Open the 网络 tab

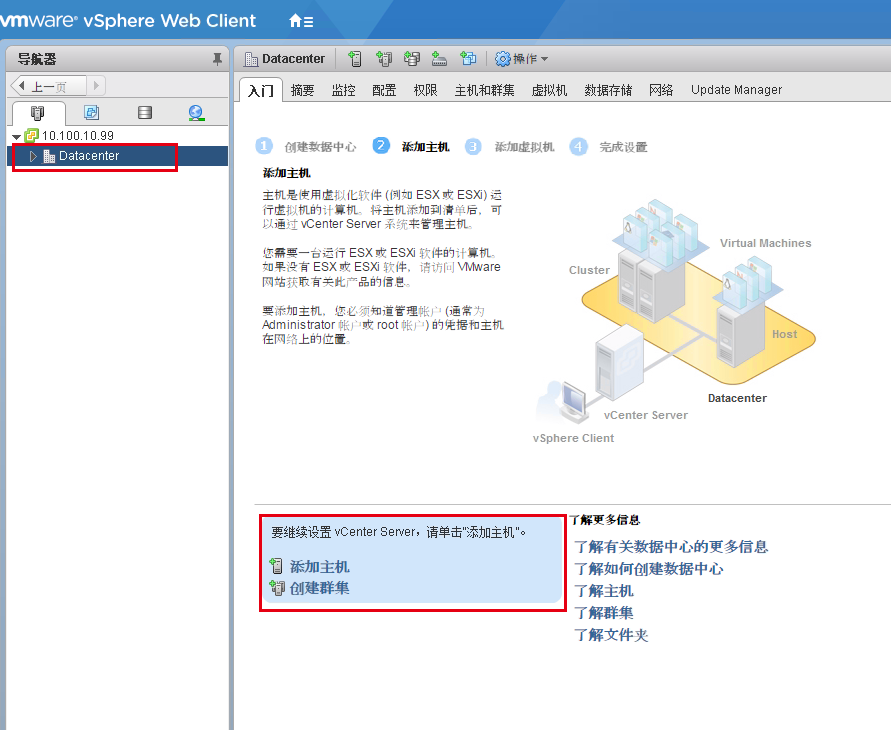tap(661, 90)
